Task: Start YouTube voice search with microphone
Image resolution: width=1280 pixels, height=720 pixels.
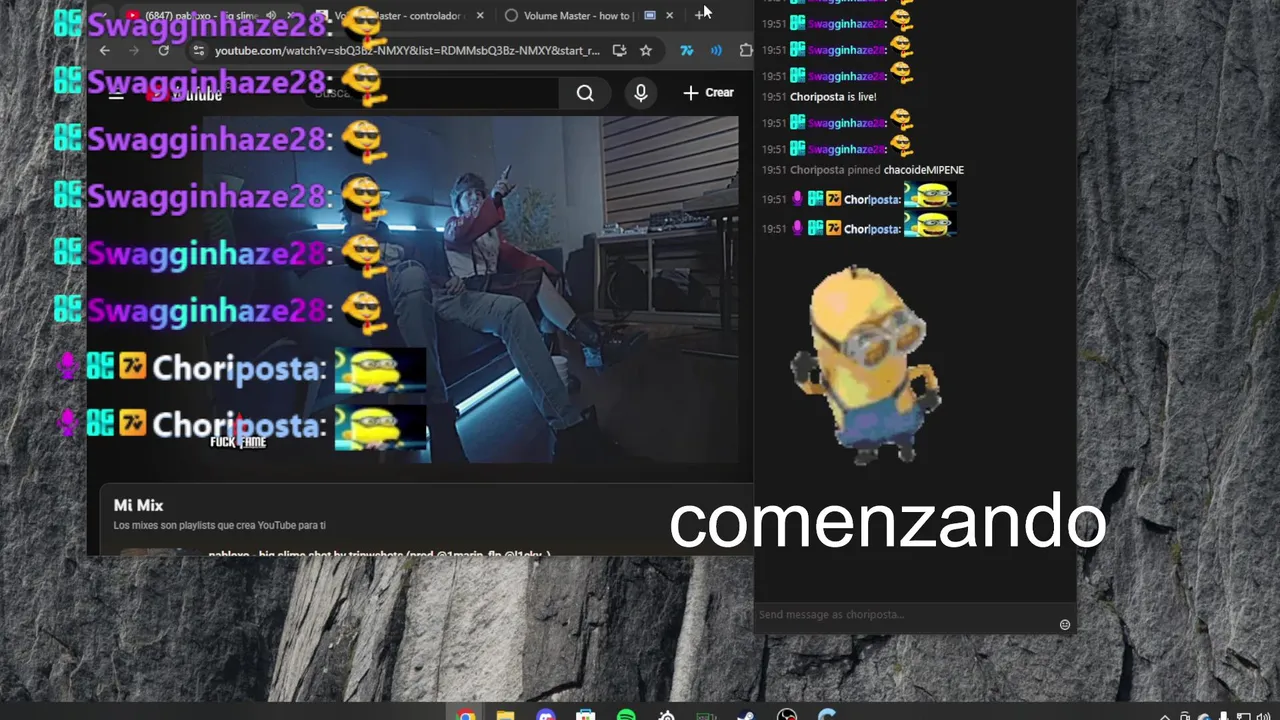Action: coord(641,93)
